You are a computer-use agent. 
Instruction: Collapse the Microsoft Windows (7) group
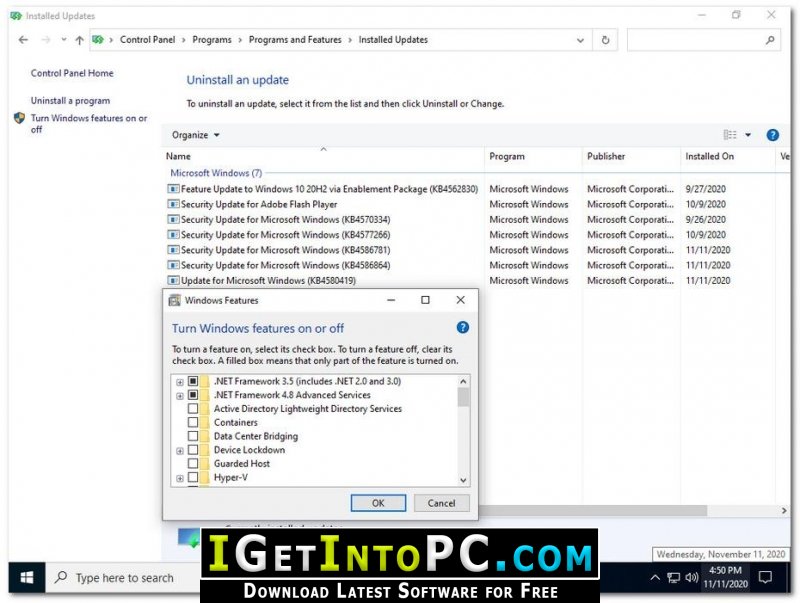[x=216, y=173]
